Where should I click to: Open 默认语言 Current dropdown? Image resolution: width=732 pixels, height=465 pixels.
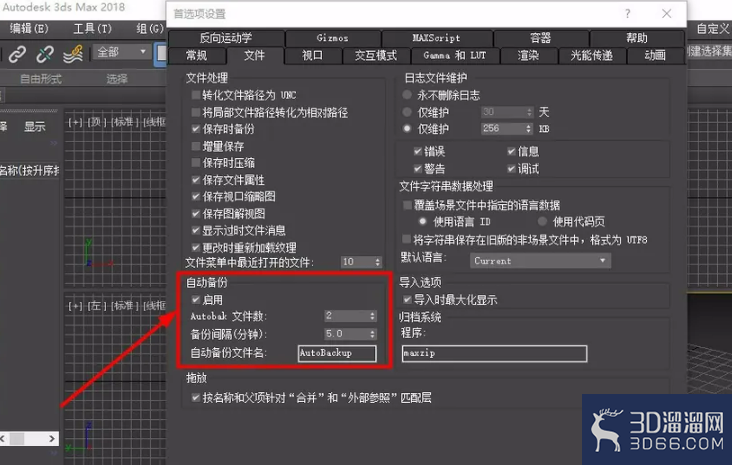[540, 261]
